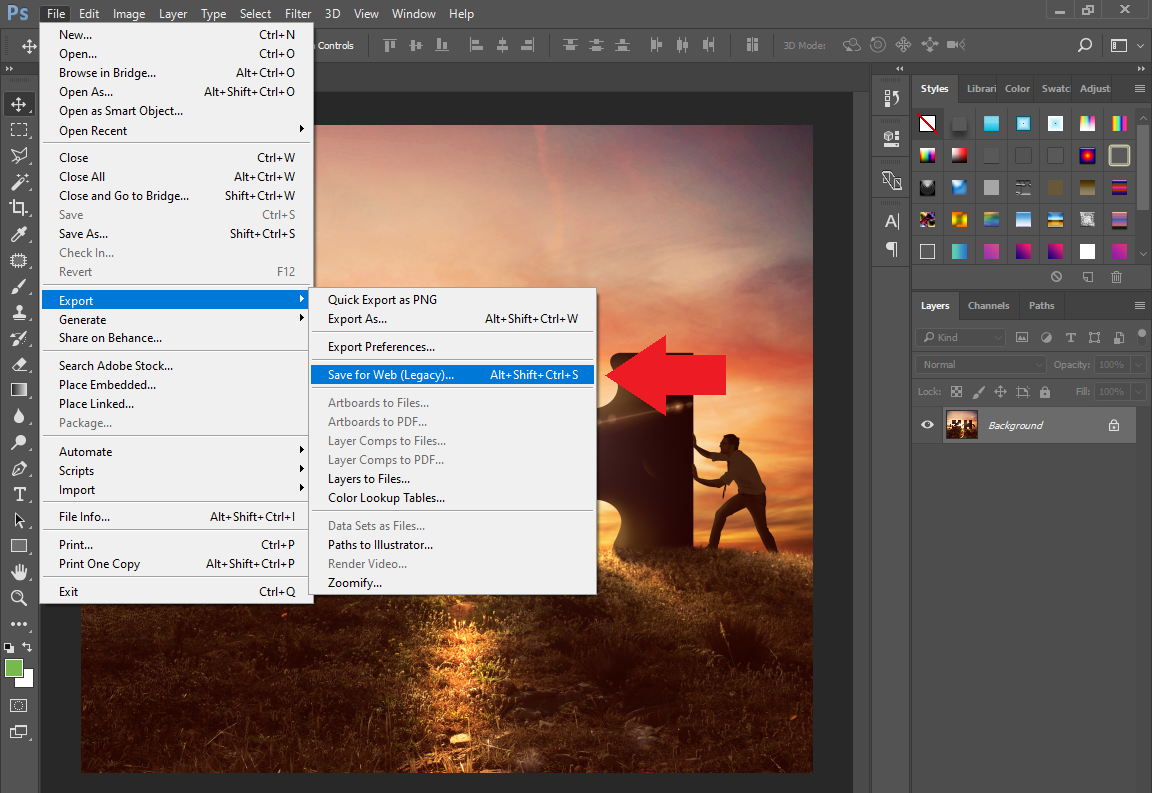
Task: Select the Type tool
Action: (x=19, y=494)
